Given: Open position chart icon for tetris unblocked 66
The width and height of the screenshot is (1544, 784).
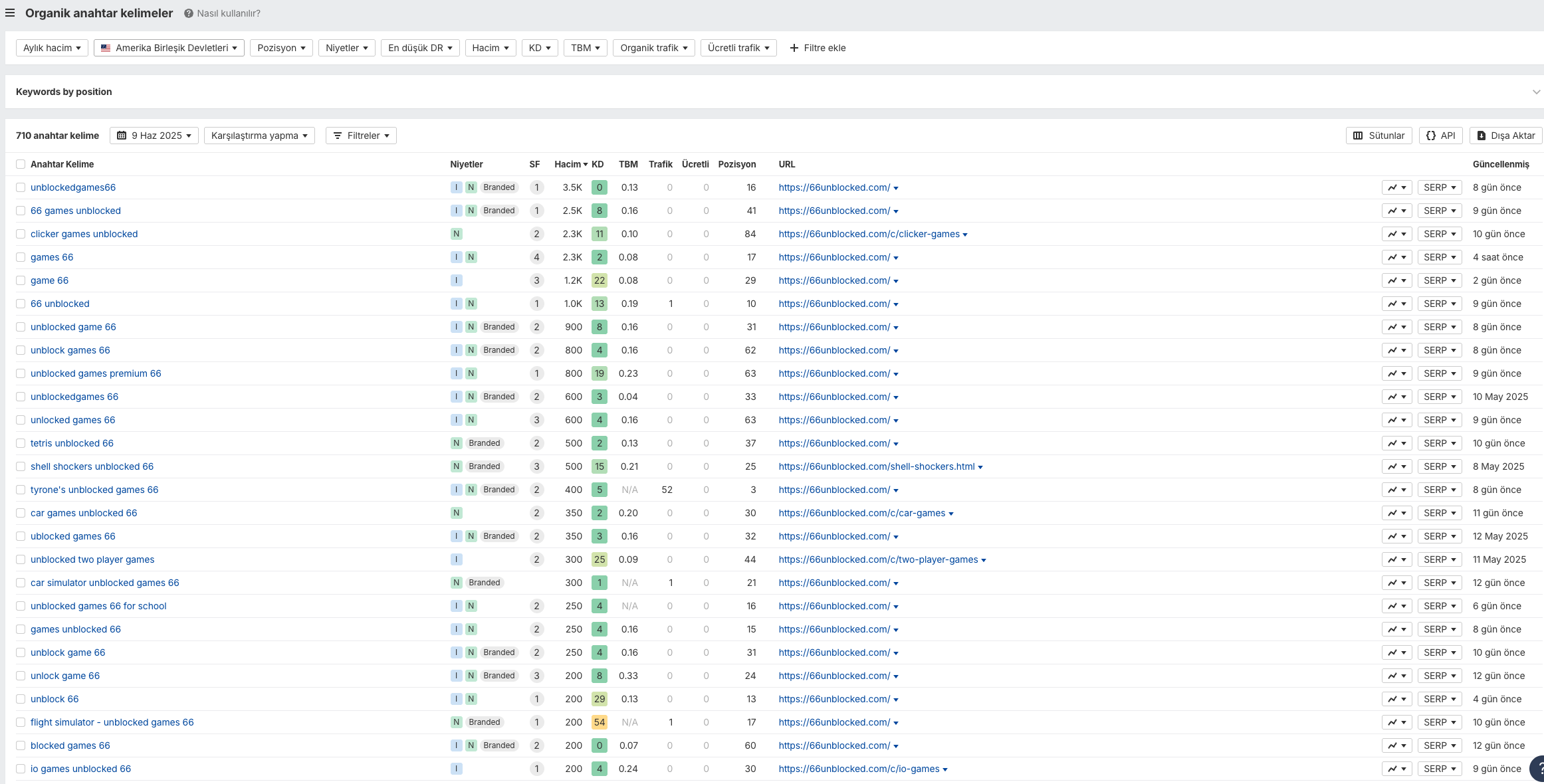Looking at the screenshot, I should pyautogui.click(x=1396, y=443).
